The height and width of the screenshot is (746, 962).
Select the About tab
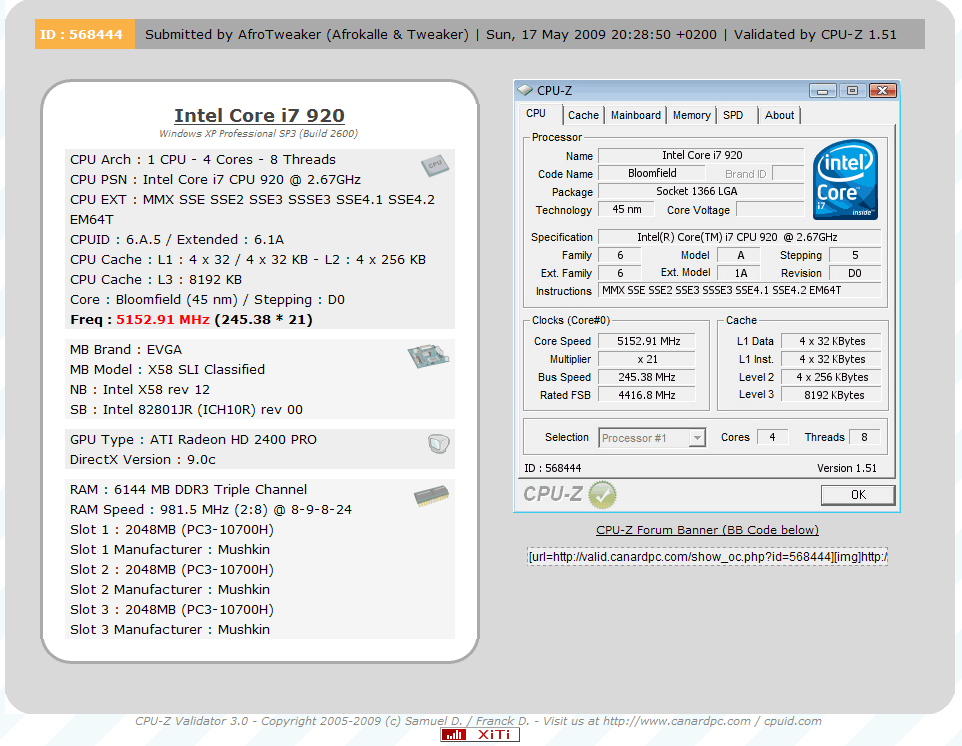779,115
